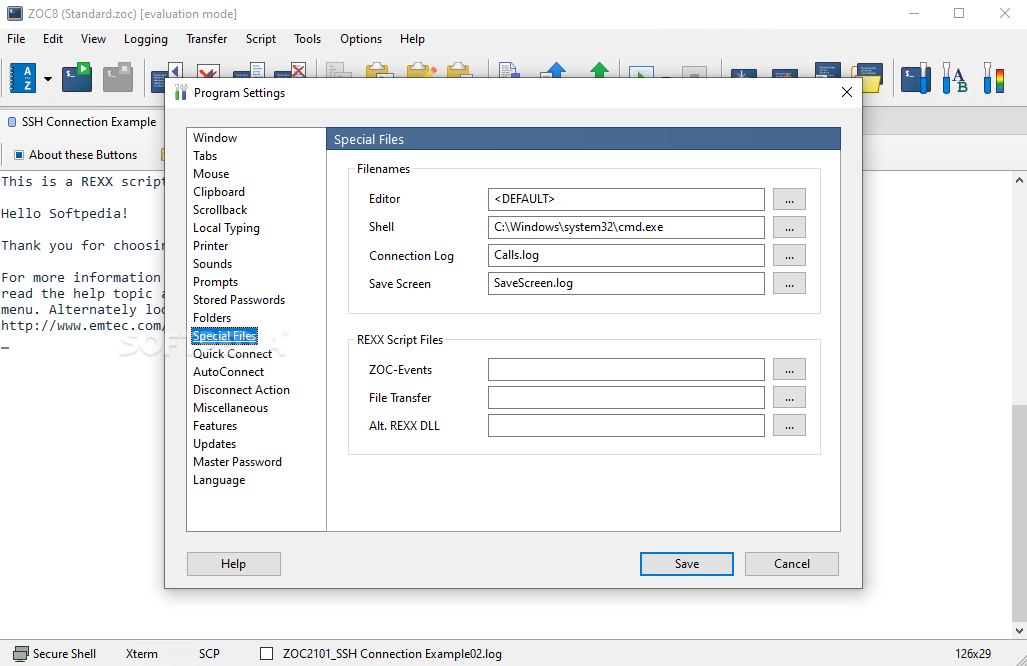The width and height of the screenshot is (1027, 666).
Task: Open the Help menu in menu bar
Action: pos(413,39)
